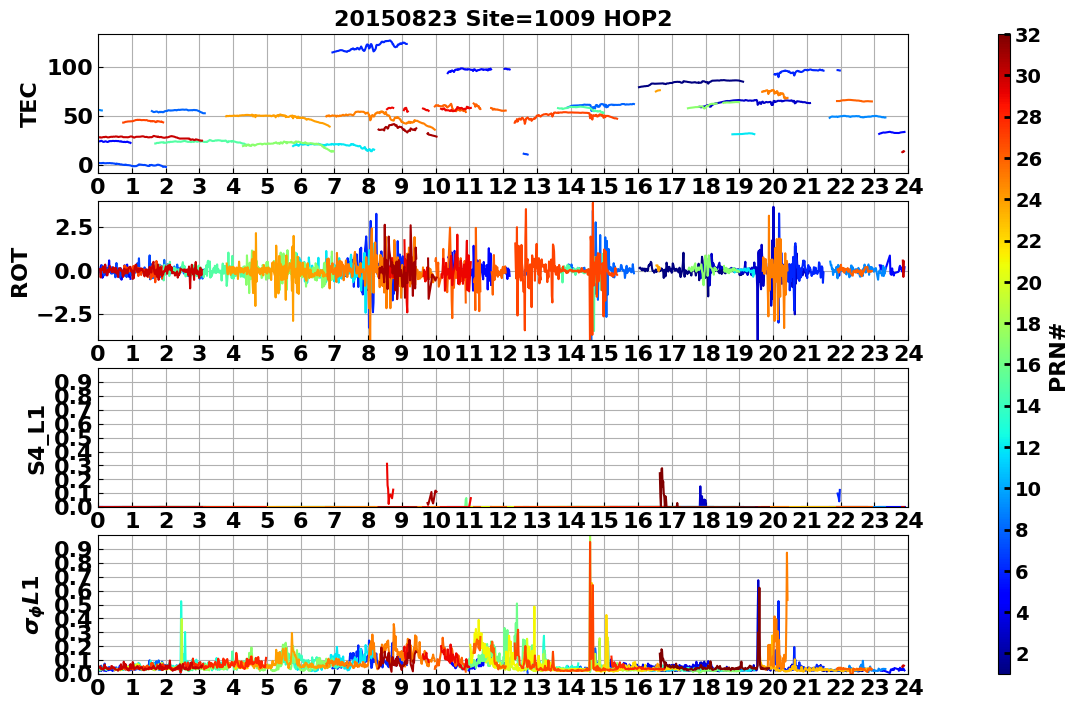Image resolution: width=1077 pixels, height=709 pixels.
Task: Click x-axis tick '12' under the TEC panel
Action: point(503,186)
